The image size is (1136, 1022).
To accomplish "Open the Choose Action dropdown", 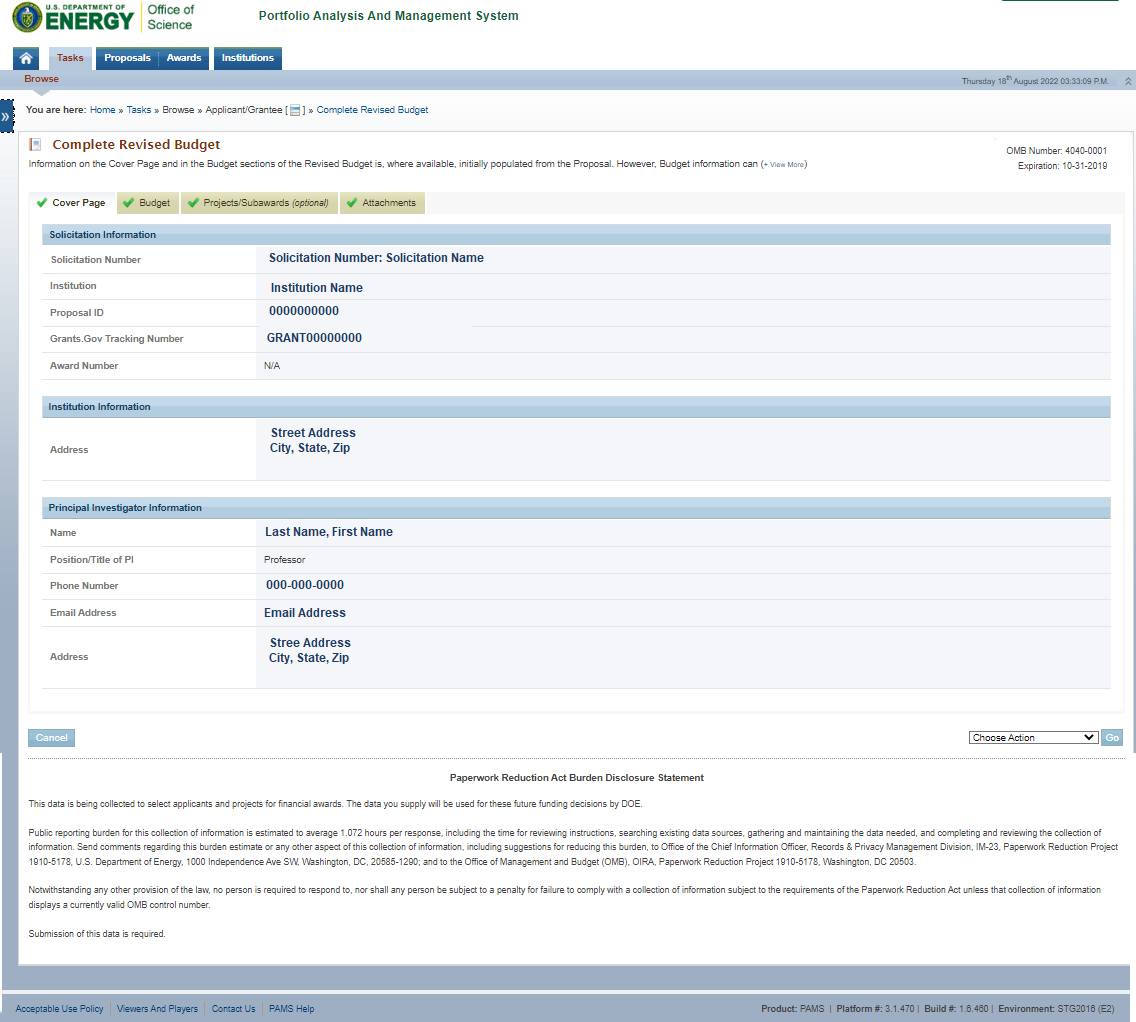I will 1033,737.
